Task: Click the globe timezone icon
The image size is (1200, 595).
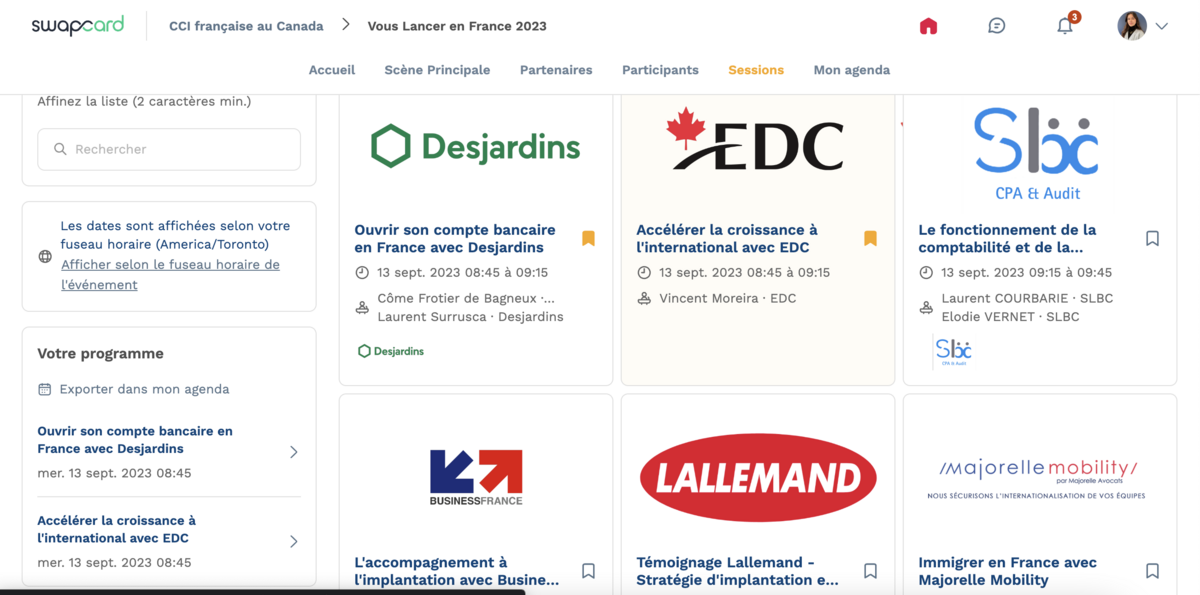Action: [45, 256]
